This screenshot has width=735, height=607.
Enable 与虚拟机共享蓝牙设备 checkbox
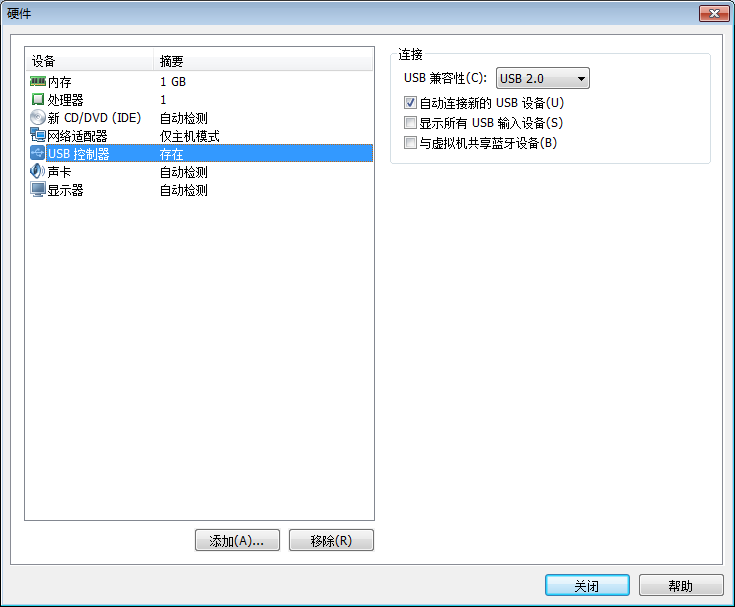click(x=410, y=142)
